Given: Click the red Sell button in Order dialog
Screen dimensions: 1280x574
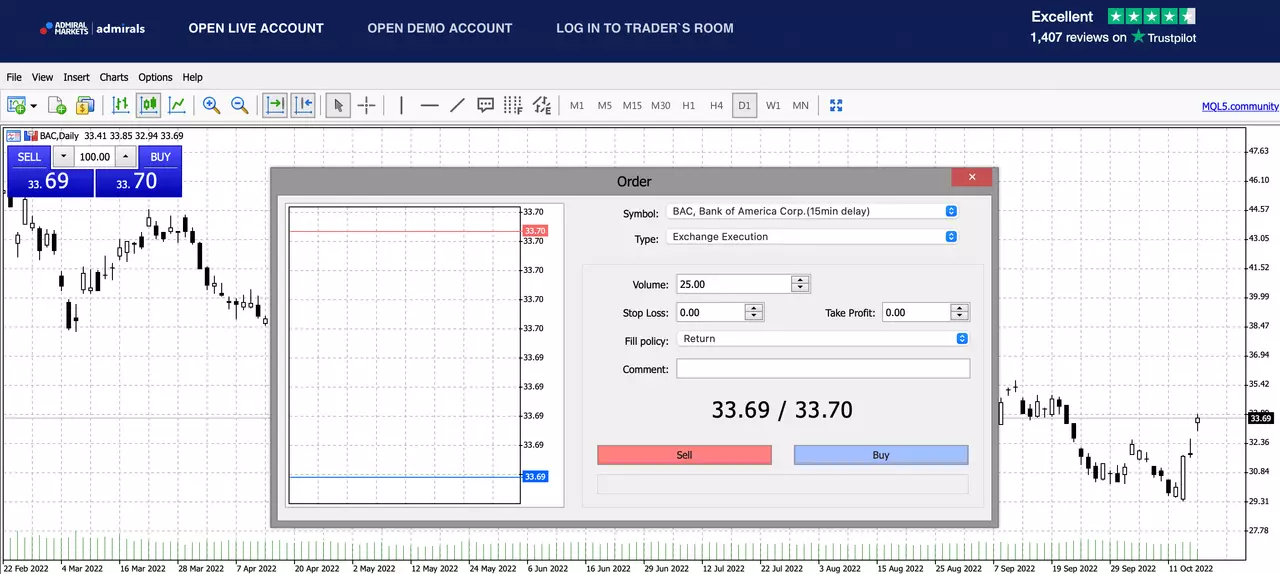Looking at the screenshot, I should pyautogui.click(x=684, y=455).
